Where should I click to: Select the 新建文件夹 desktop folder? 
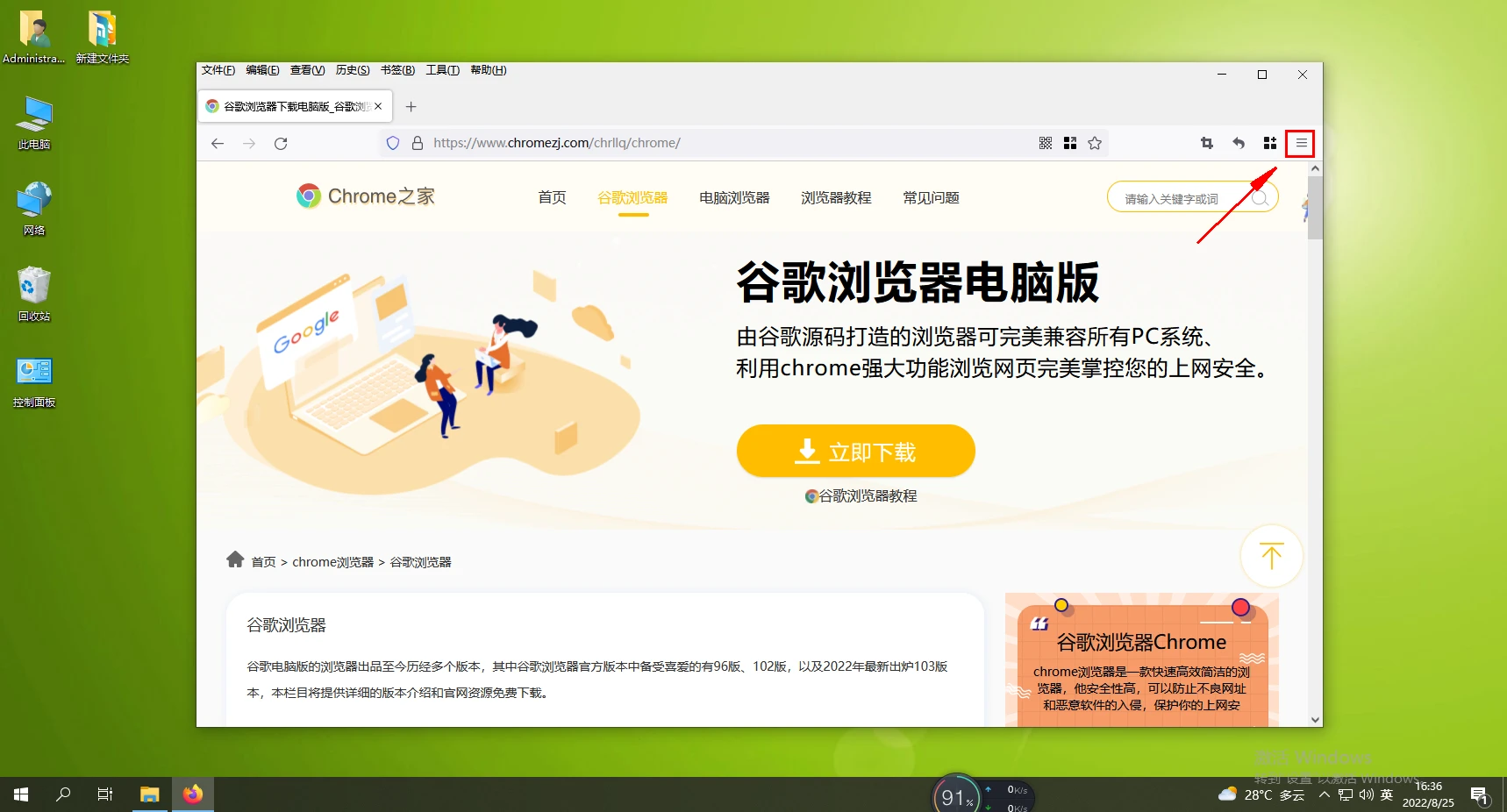click(x=103, y=37)
